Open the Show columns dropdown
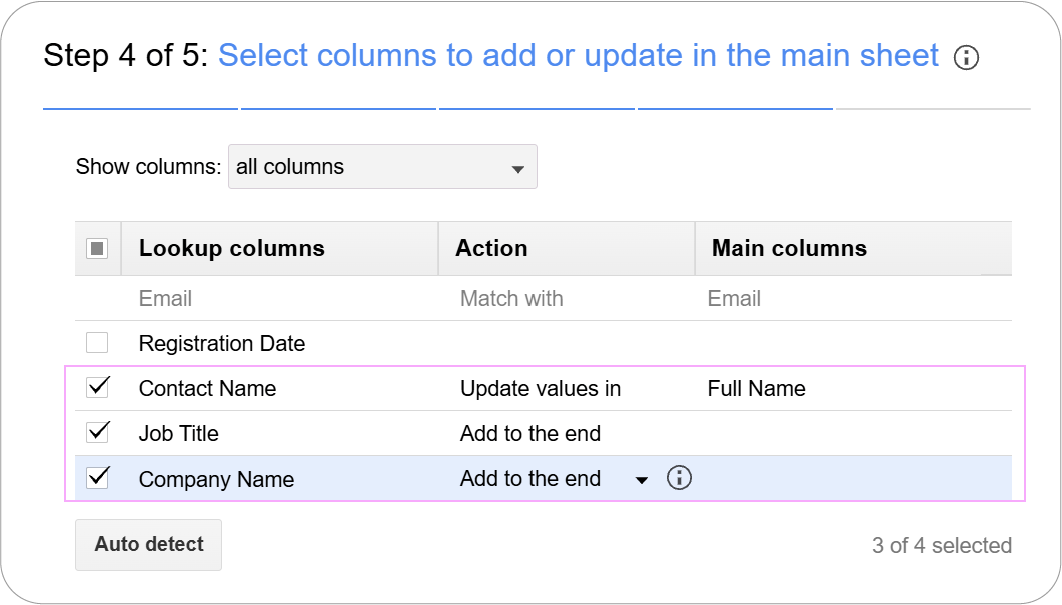The height and width of the screenshot is (605, 1062). [x=383, y=167]
